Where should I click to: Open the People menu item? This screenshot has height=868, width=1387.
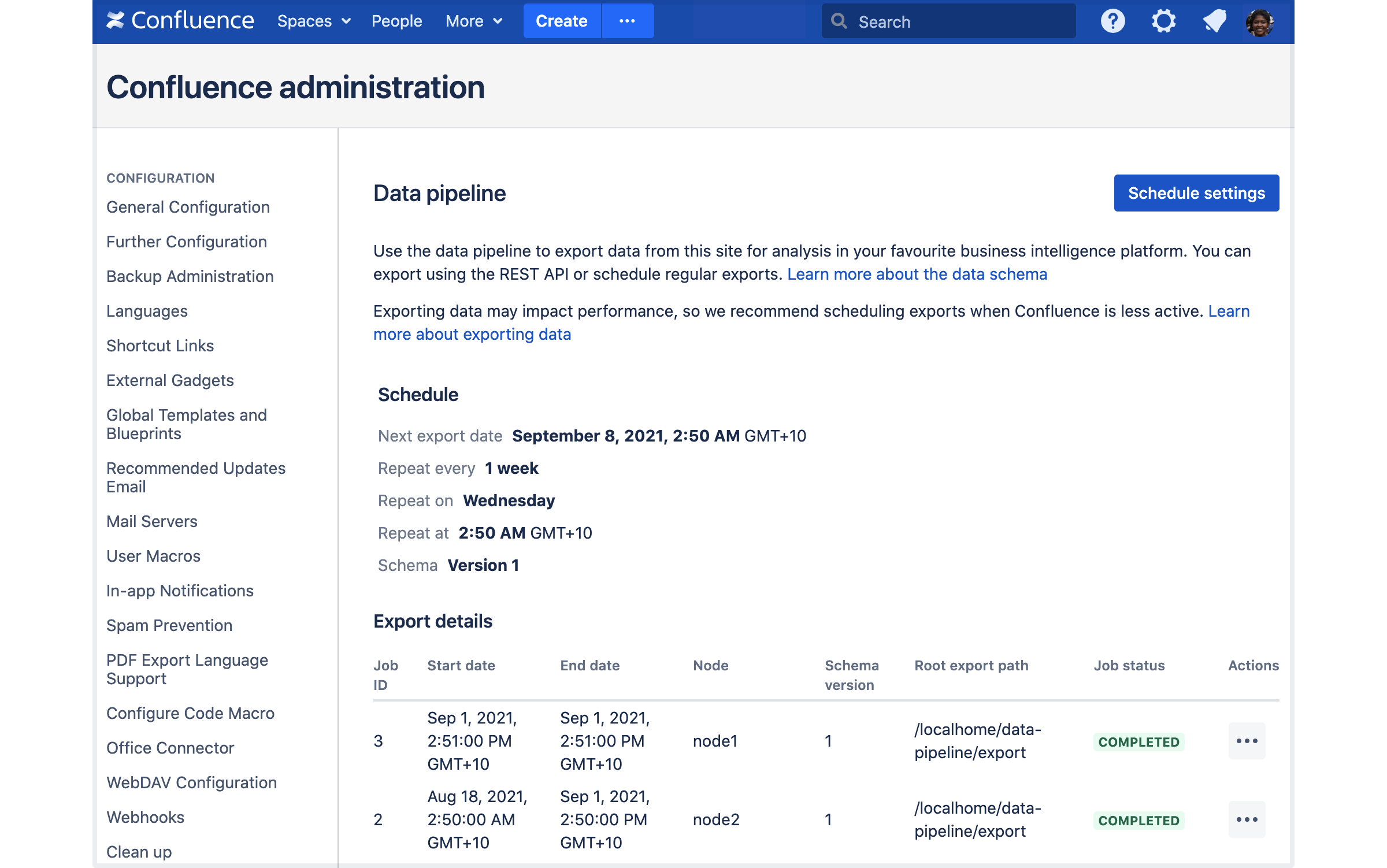coord(396,21)
